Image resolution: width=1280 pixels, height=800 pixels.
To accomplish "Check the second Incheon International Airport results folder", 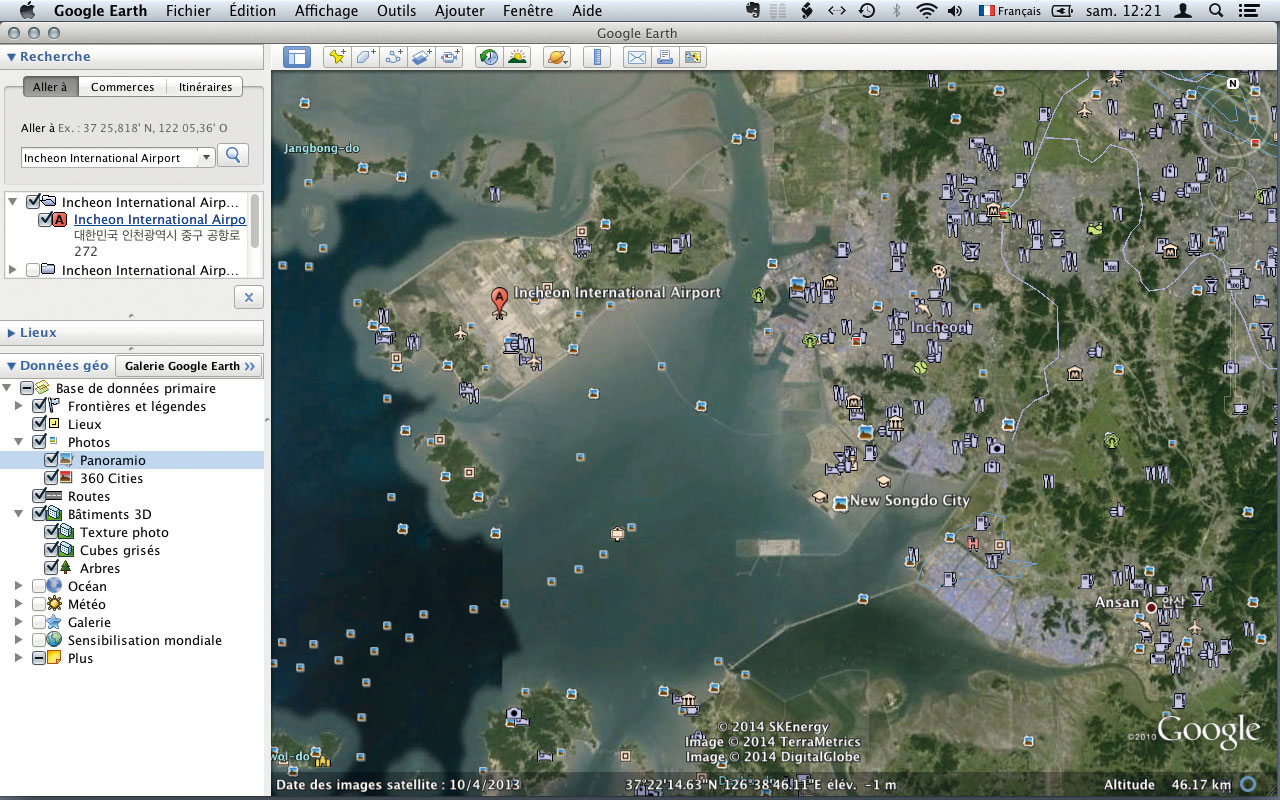I will pyautogui.click(x=33, y=271).
